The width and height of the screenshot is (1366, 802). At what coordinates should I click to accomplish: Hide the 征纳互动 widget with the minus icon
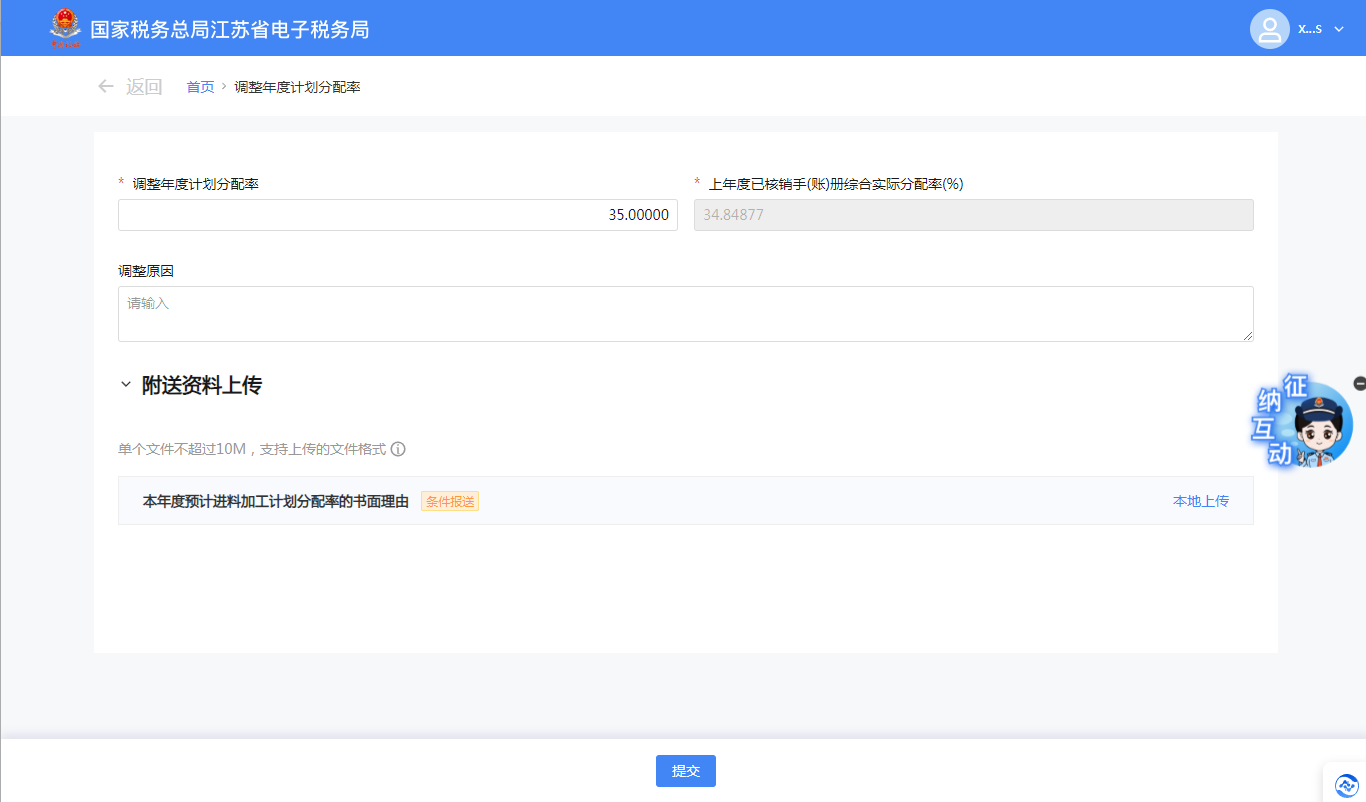click(x=1359, y=383)
